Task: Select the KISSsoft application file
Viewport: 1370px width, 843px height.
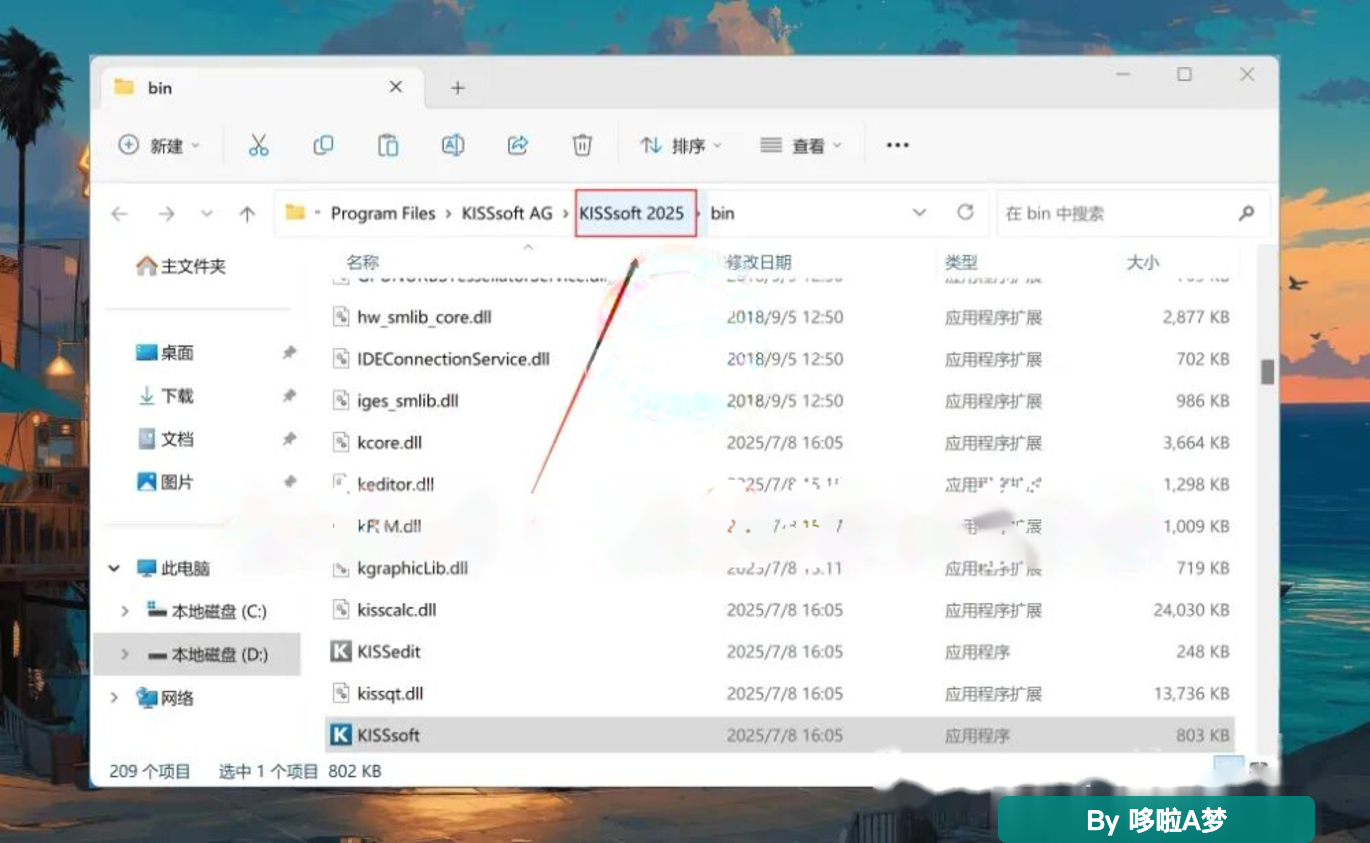Action: pos(780,735)
